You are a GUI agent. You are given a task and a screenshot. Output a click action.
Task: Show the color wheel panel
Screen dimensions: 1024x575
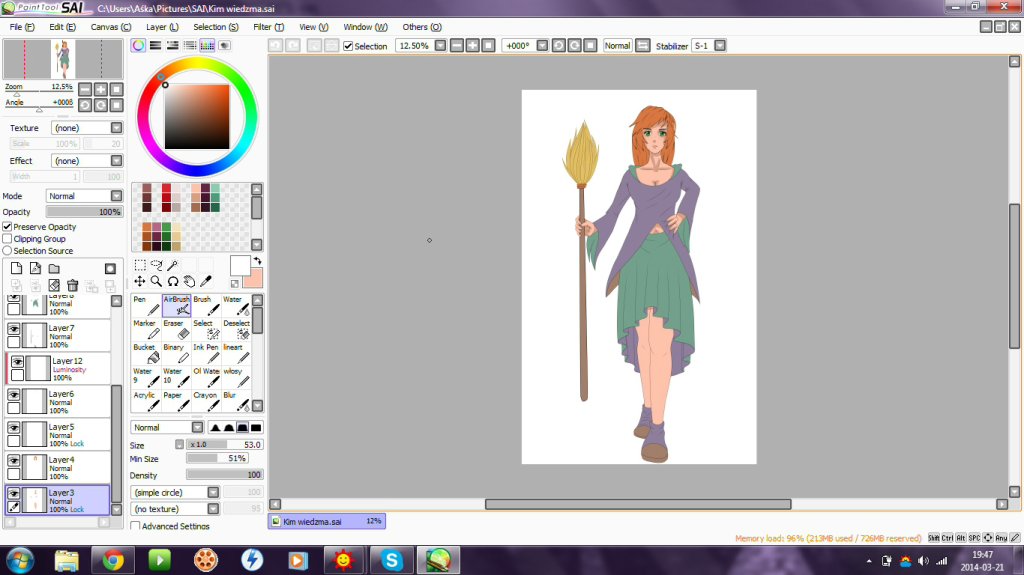pos(138,45)
